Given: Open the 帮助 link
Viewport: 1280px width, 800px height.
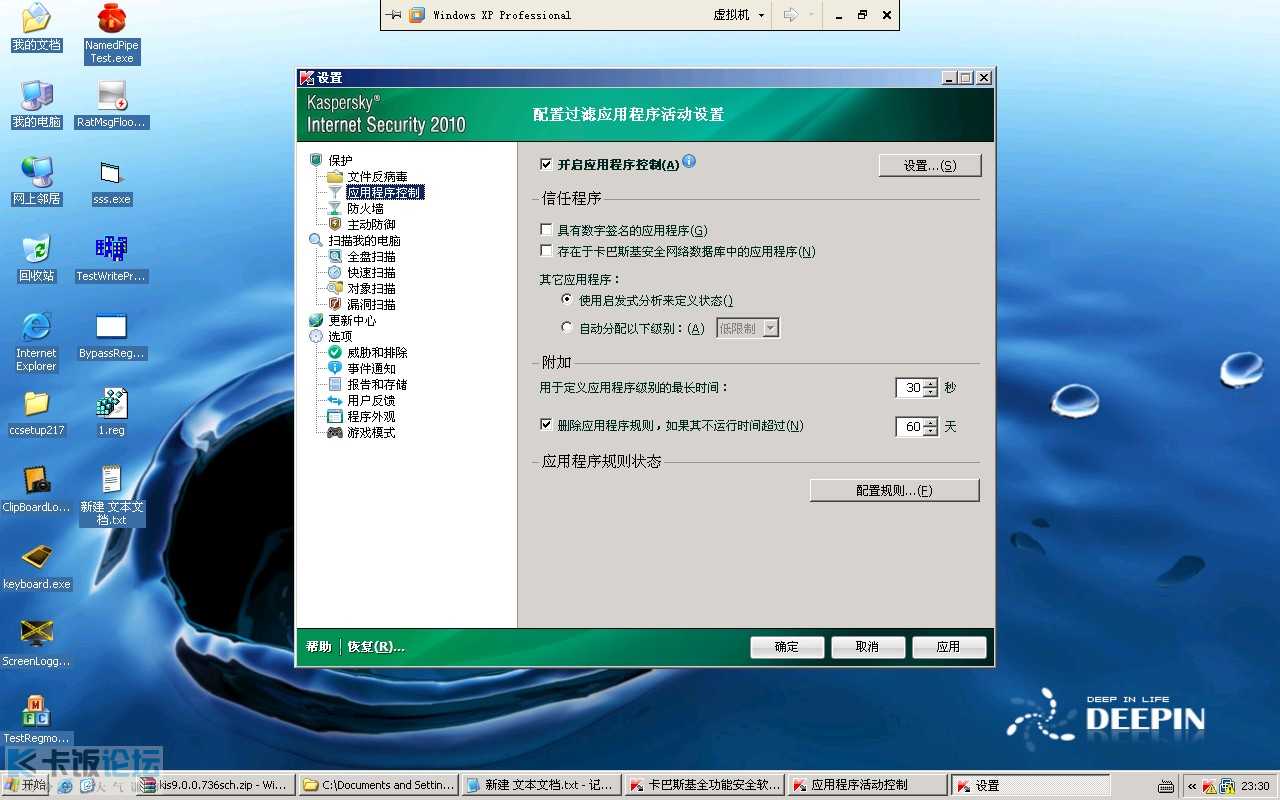Looking at the screenshot, I should pos(319,647).
